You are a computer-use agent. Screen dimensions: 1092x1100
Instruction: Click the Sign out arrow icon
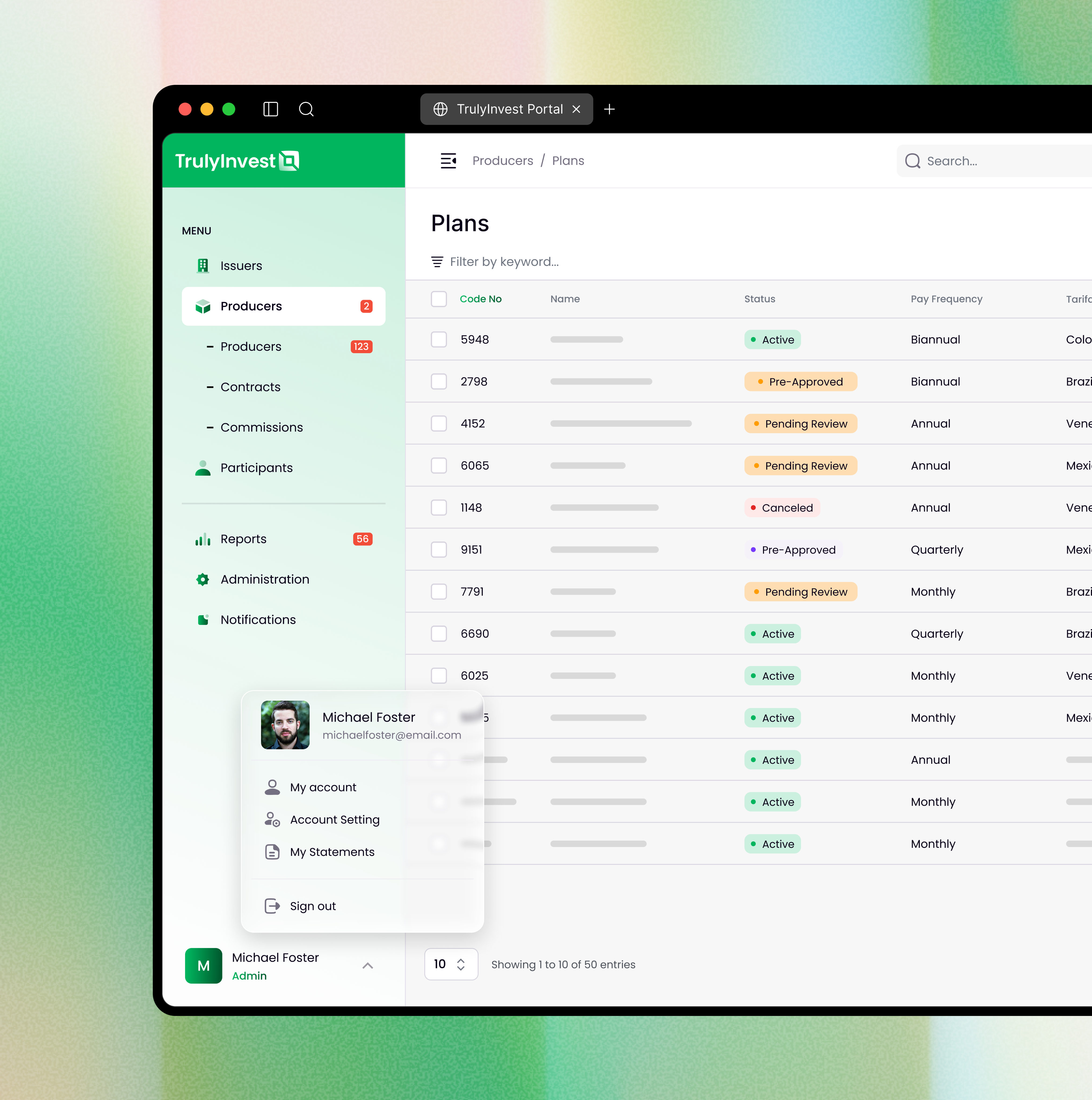point(272,906)
